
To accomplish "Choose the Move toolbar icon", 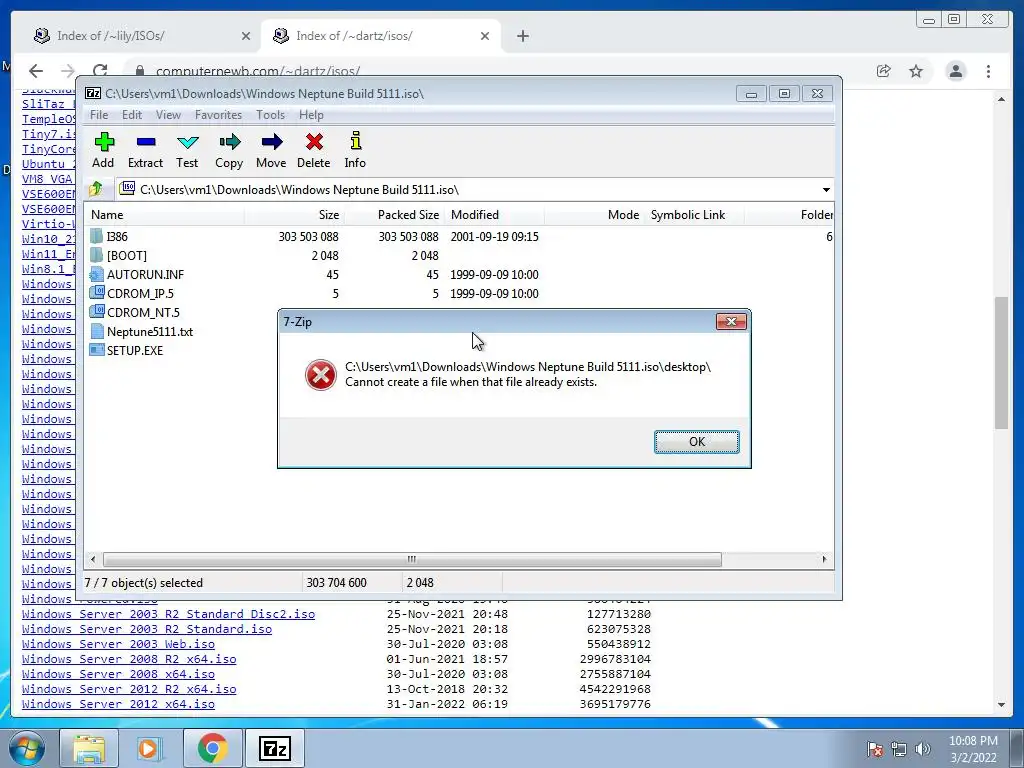I will (x=272, y=142).
